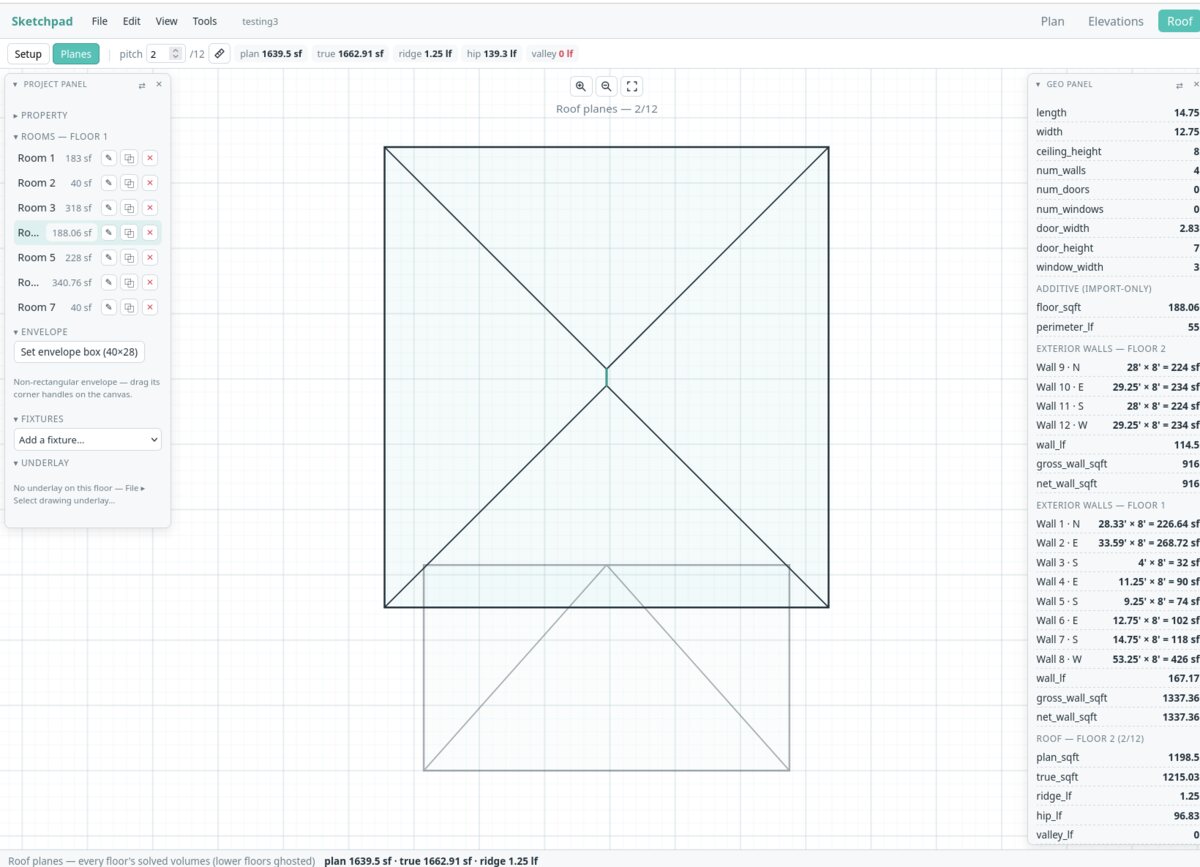
Task: Delete Room 7 using red X
Action: [149, 307]
